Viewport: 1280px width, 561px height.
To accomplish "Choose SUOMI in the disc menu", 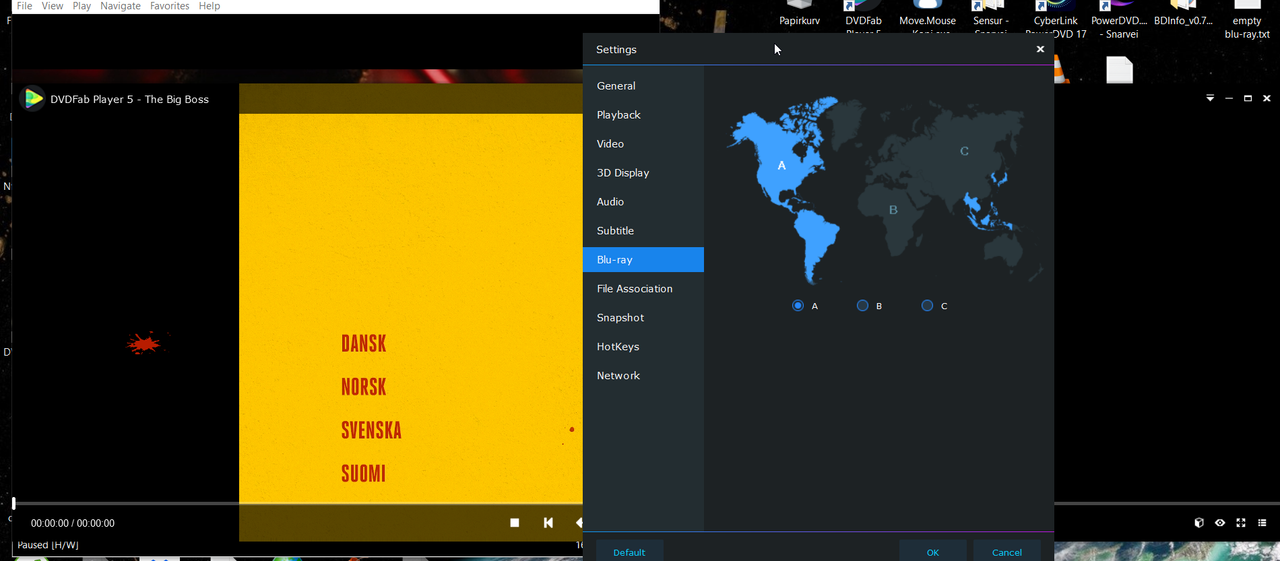I will pos(364,474).
